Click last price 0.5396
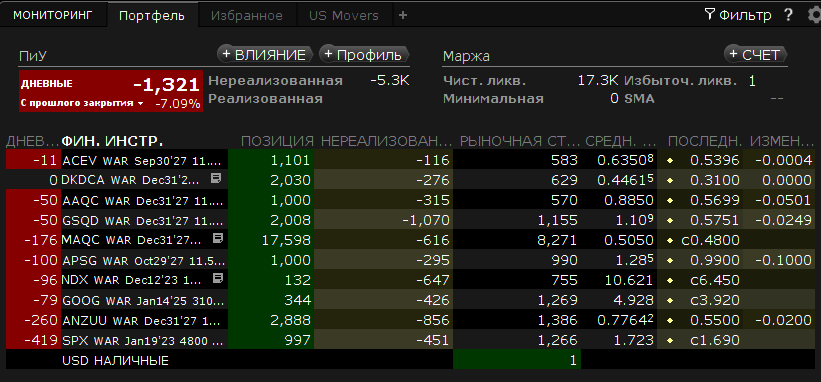The image size is (821, 382). click(x=715, y=160)
